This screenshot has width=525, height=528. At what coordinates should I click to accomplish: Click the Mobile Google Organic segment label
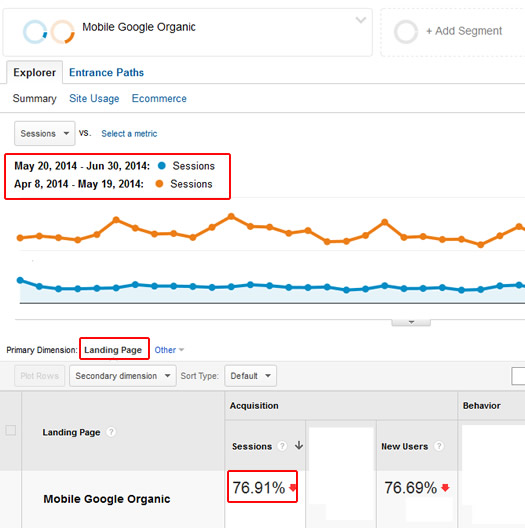point(139,27)
